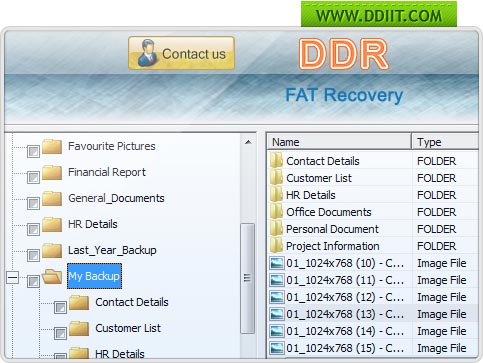Select file 01_1024x768 (14) name
483x363 pixels.
click(x=345, y=331)
